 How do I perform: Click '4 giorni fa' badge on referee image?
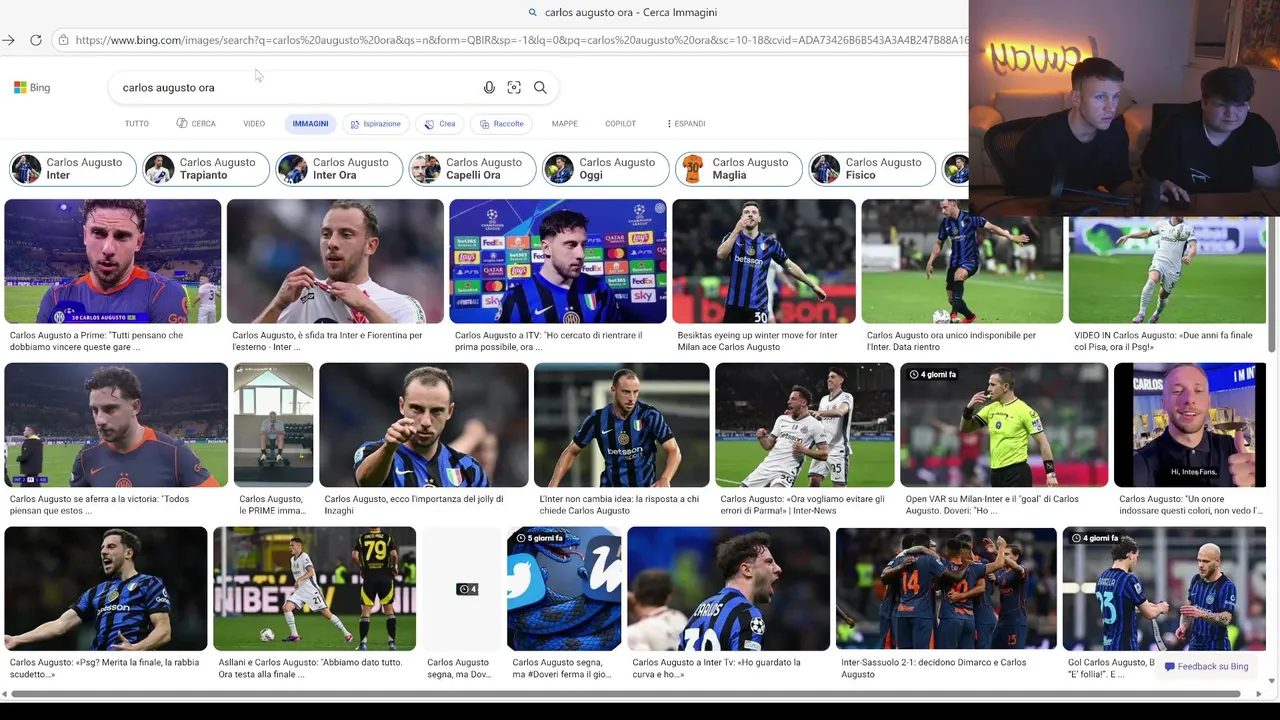[932, 374]
